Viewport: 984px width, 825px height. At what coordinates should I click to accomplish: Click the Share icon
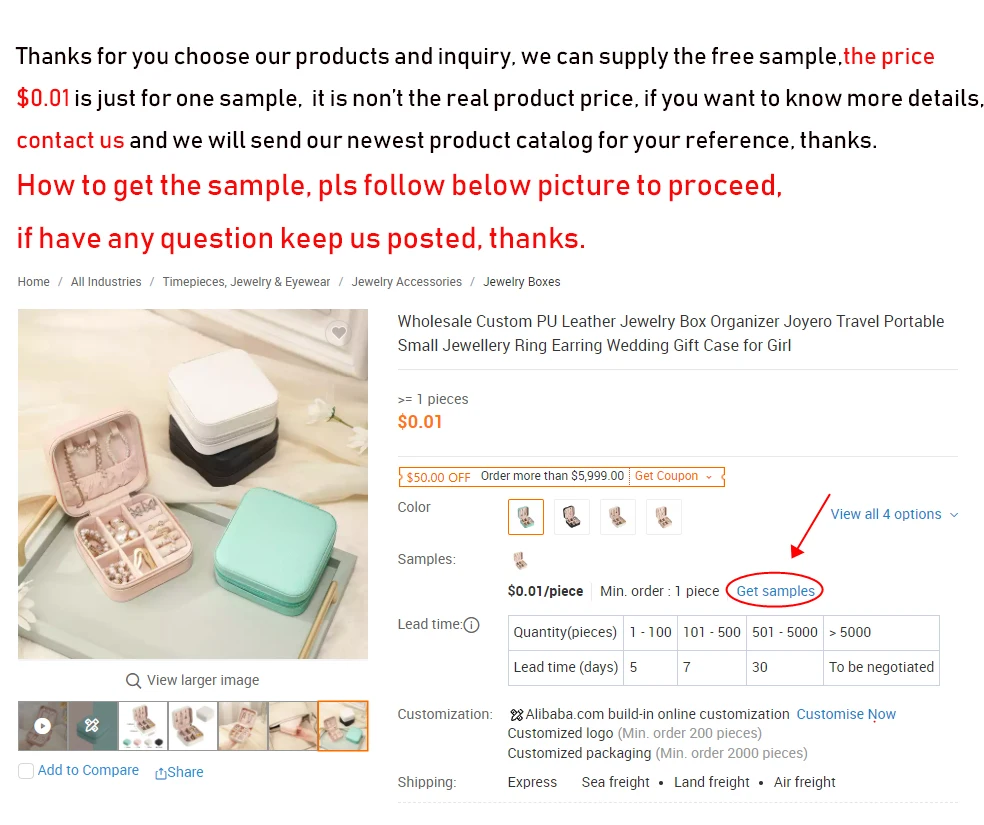click(161, 773)
